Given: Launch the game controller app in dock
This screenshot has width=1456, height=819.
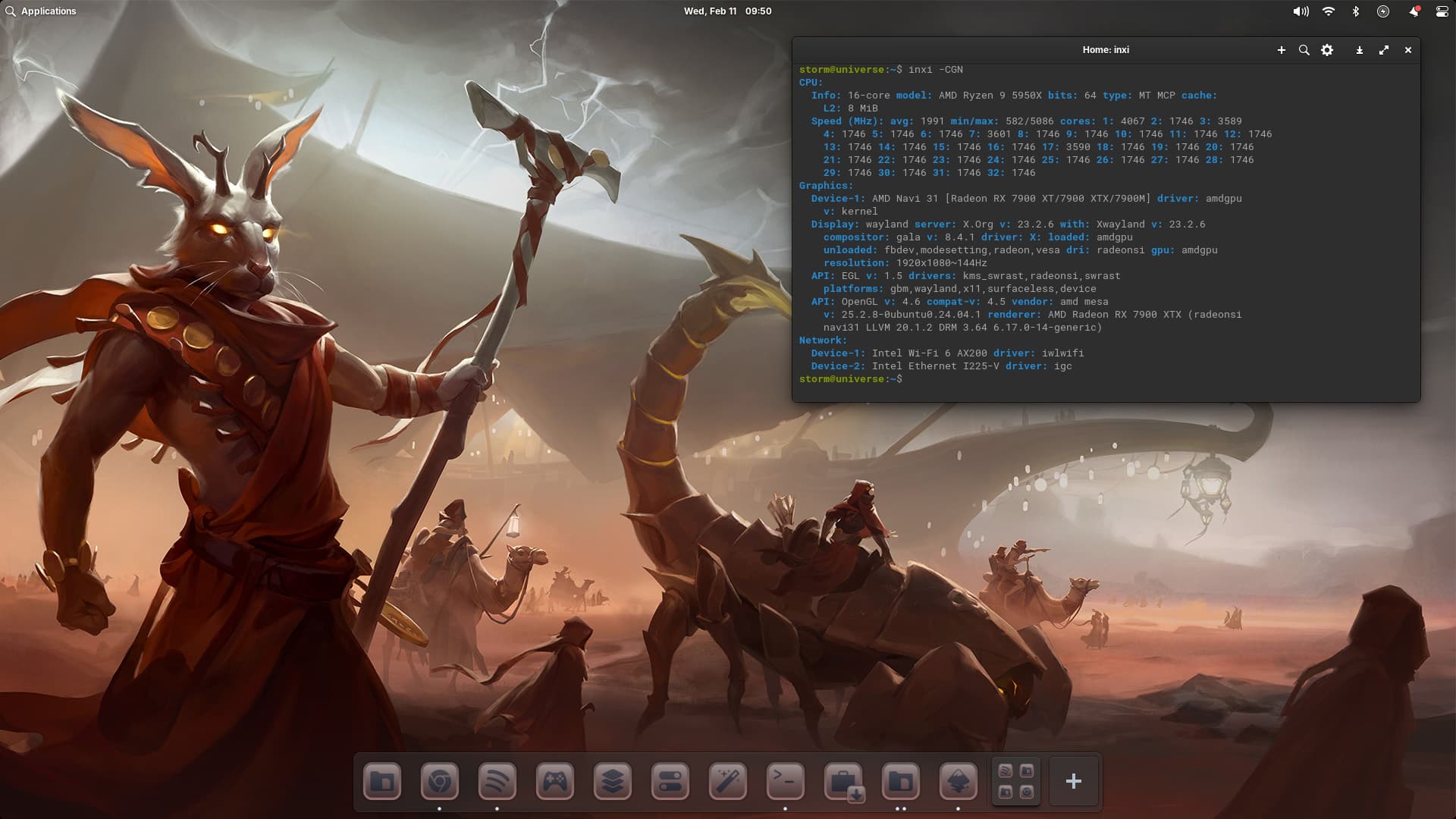Looking at the screenshot, I should (x=555, y=781).
